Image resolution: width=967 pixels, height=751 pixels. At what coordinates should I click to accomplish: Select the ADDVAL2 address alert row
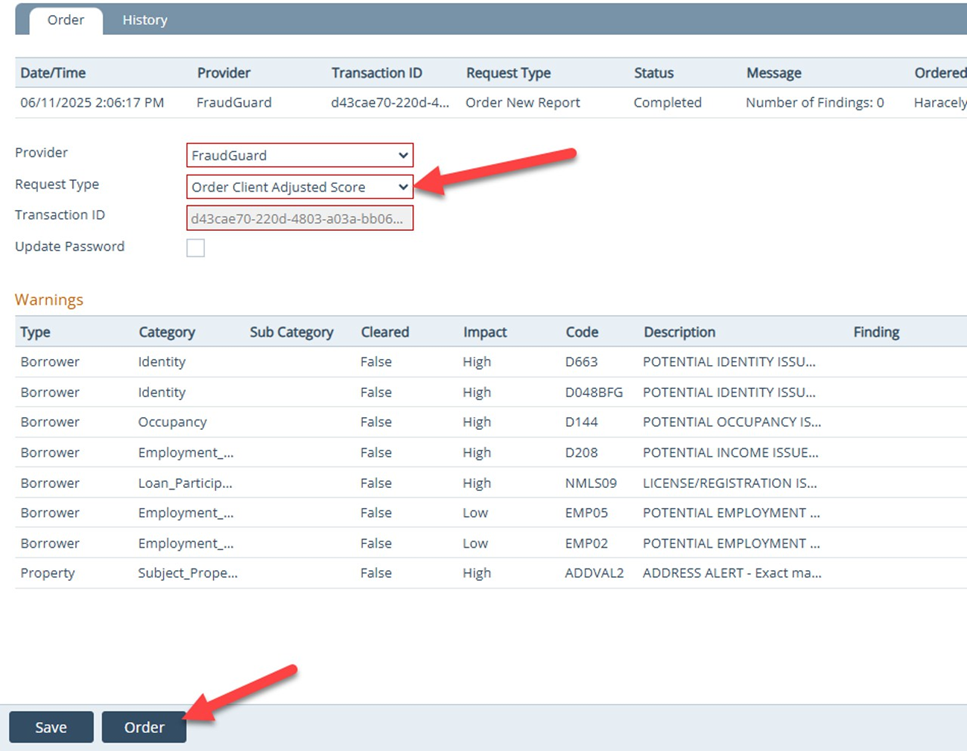pos(400,573)
